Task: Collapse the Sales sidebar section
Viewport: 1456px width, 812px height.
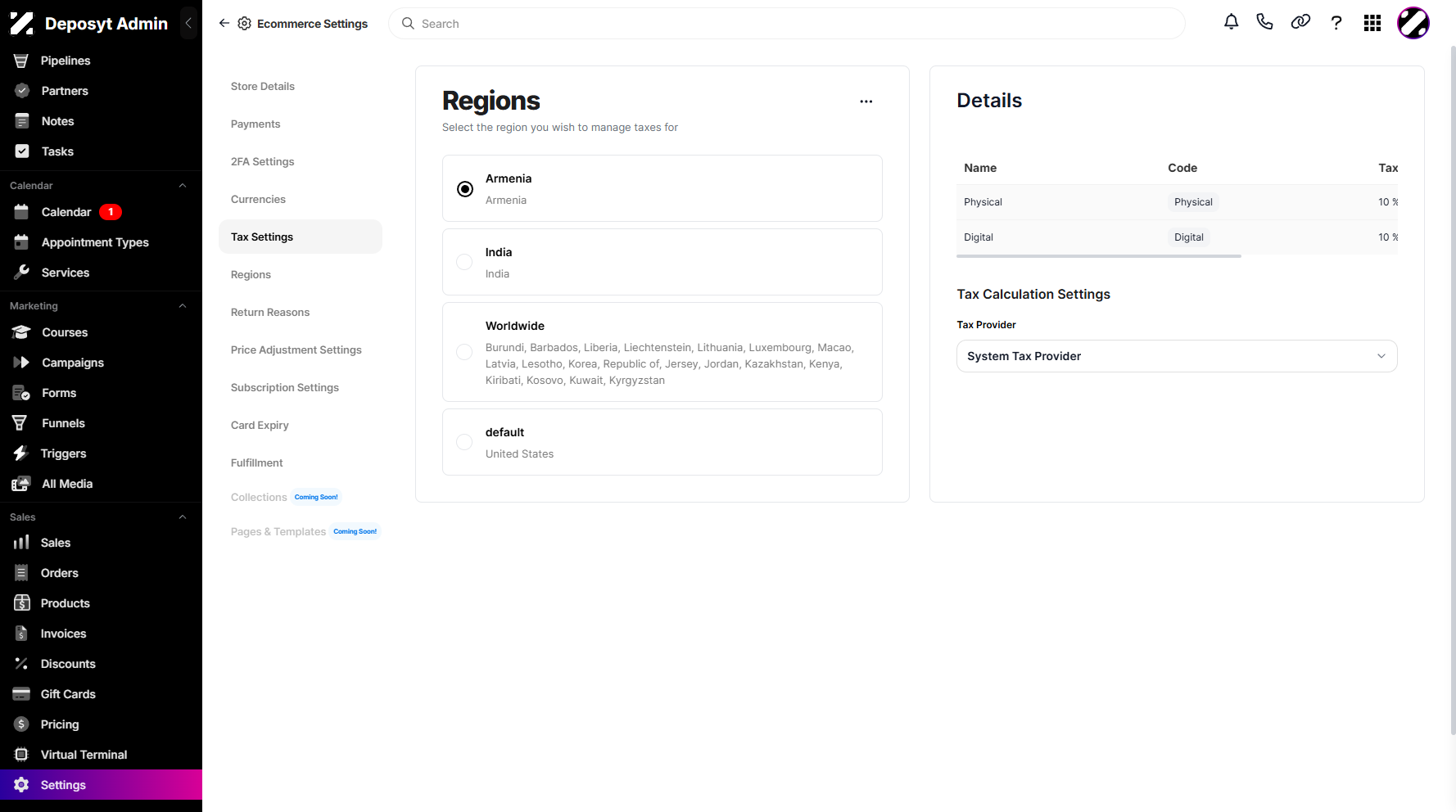Action: point(183,517)
